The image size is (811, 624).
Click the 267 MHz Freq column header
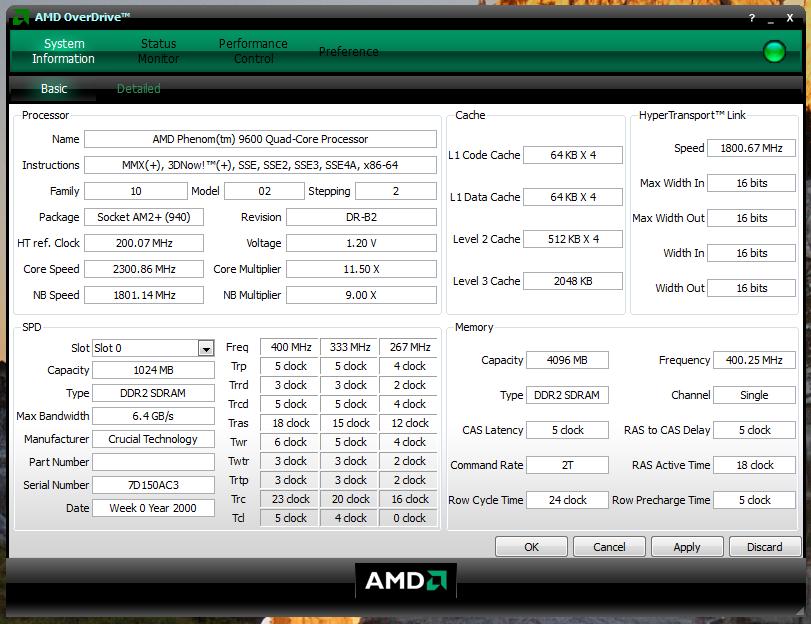tap(410, 347)
